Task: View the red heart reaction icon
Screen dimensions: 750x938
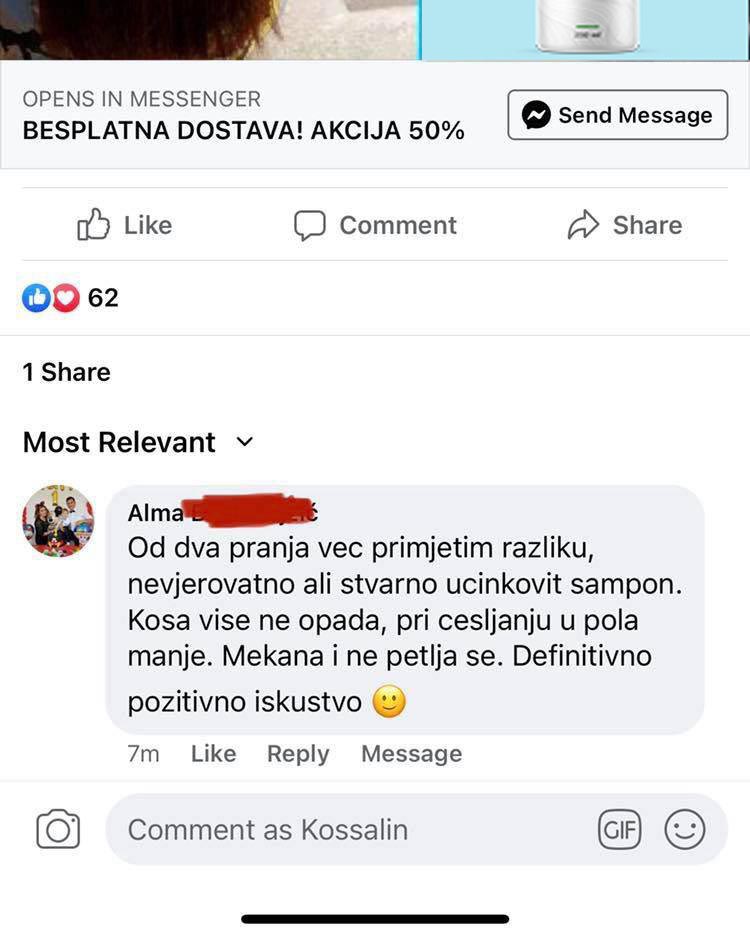Action: 65,297
